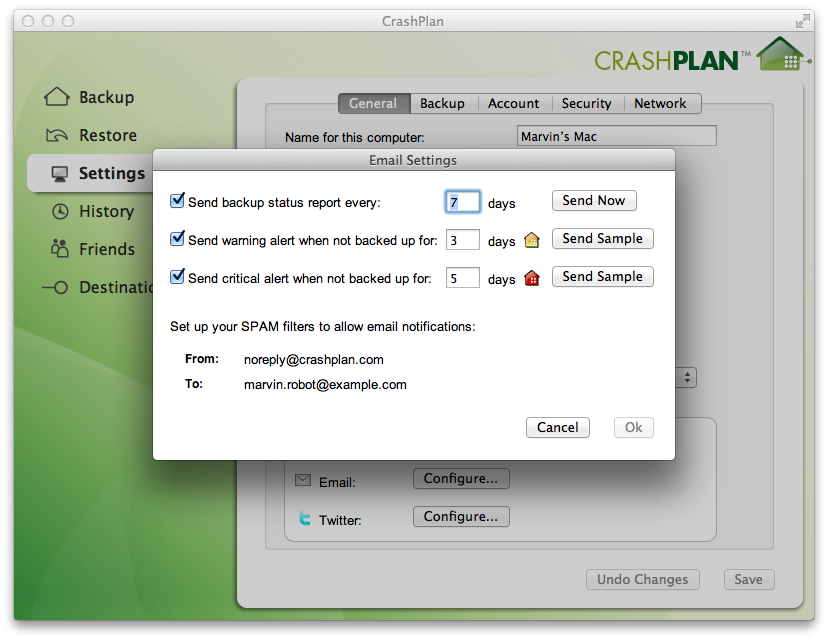Click the Settings monitor icon

(60, 173)
